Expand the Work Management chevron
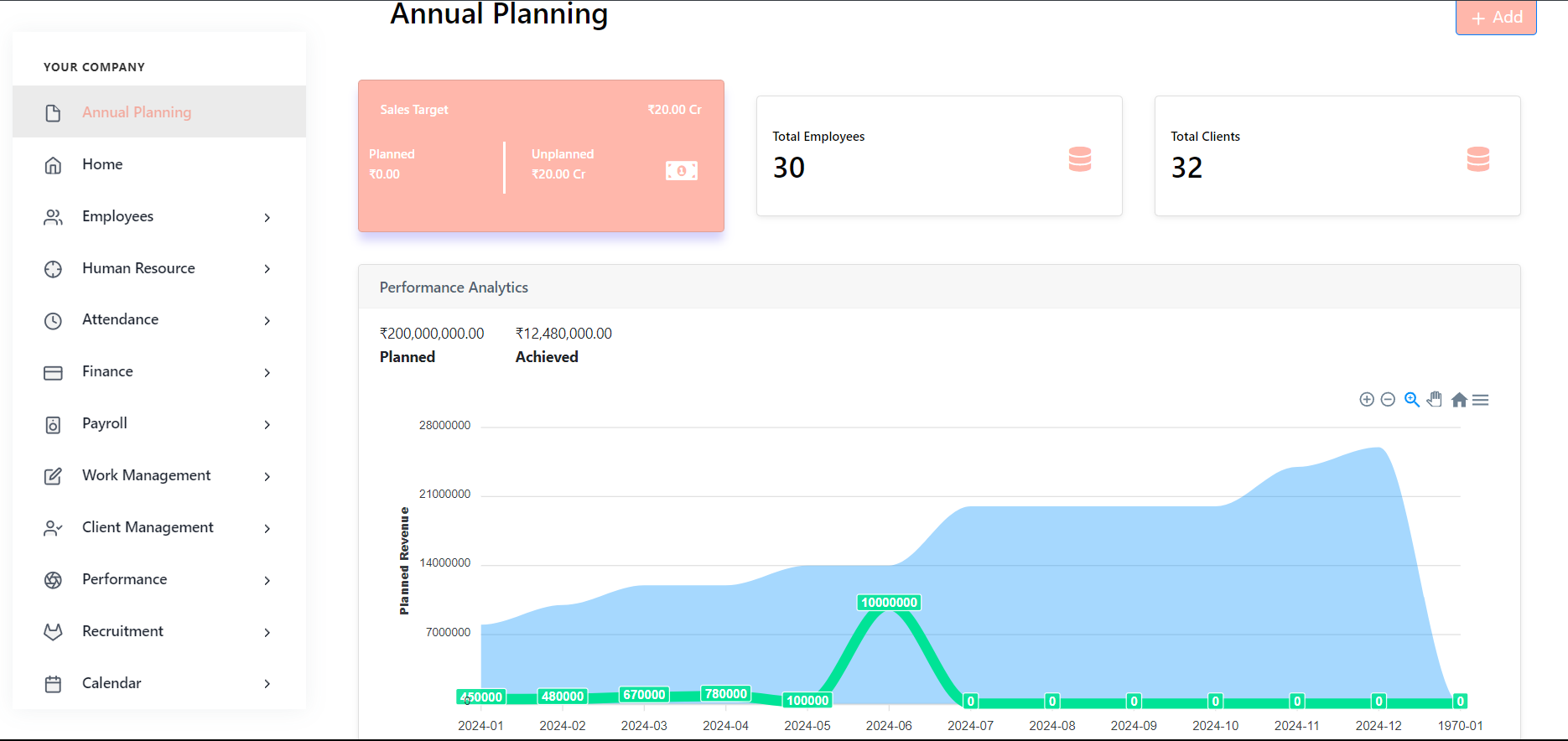The width and height of the screenshot is (1568, 741). click(267, 477)
